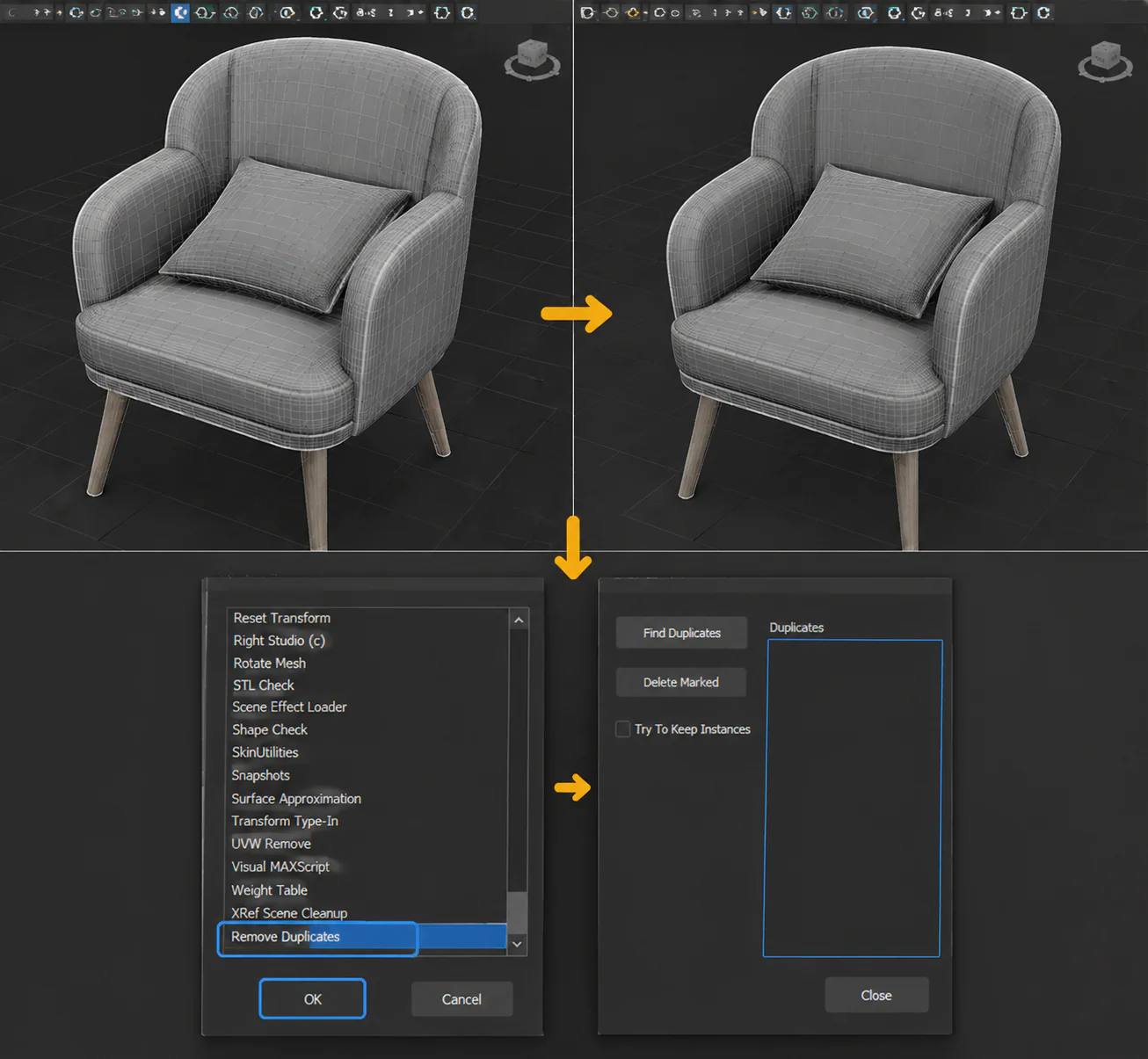Enable the Try To Keep Instances checkbox
This screenshot has width=1148, height=1059.
tap(622, 729)
